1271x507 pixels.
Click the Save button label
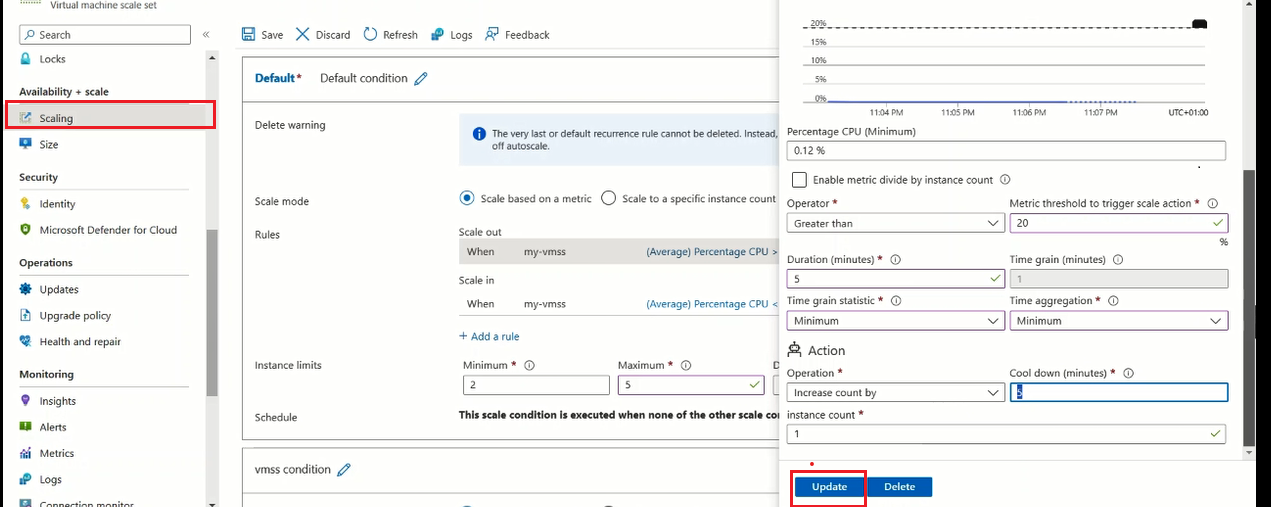[x=272, y=34]
